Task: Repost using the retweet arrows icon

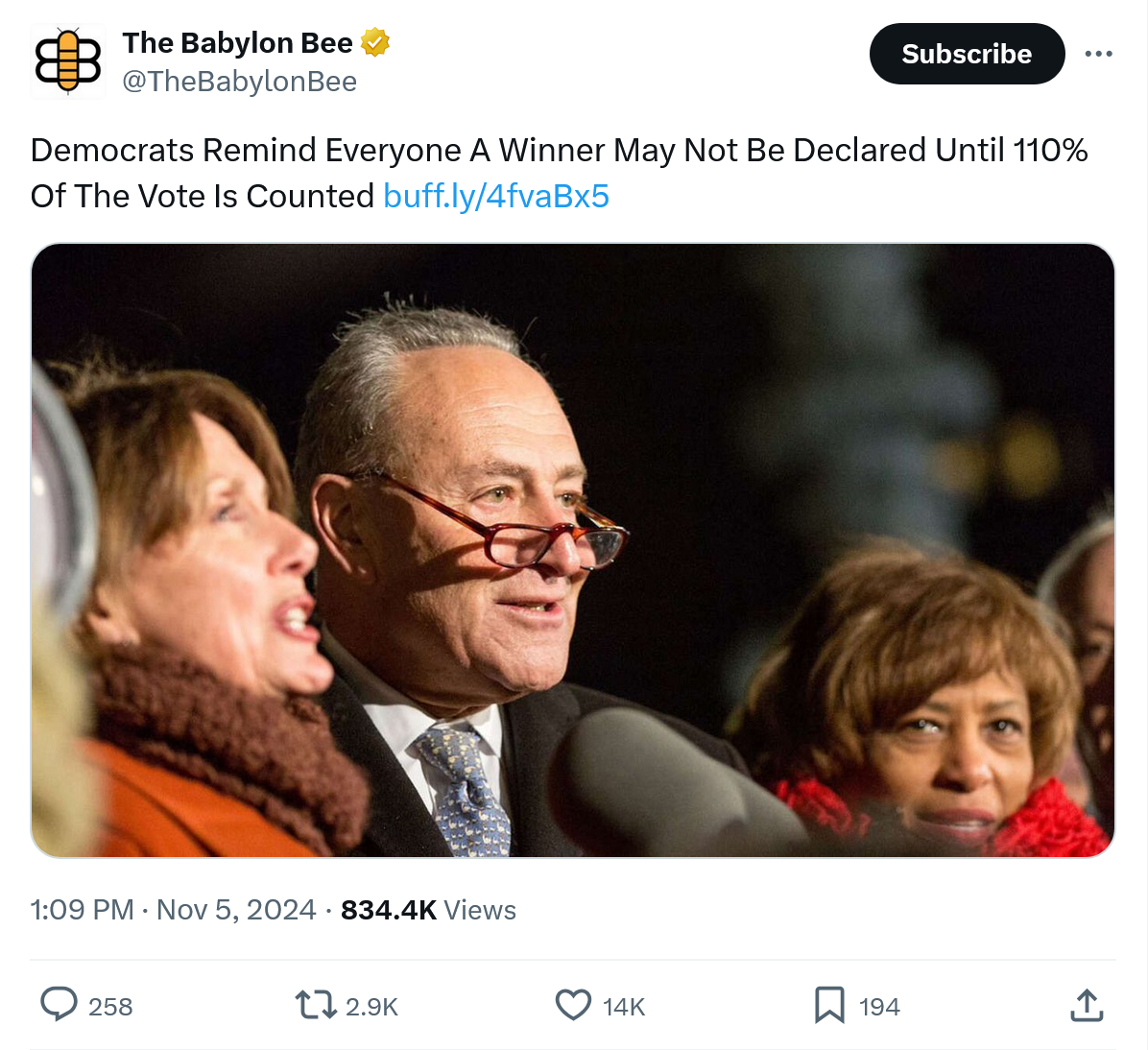Action: 315,1005
